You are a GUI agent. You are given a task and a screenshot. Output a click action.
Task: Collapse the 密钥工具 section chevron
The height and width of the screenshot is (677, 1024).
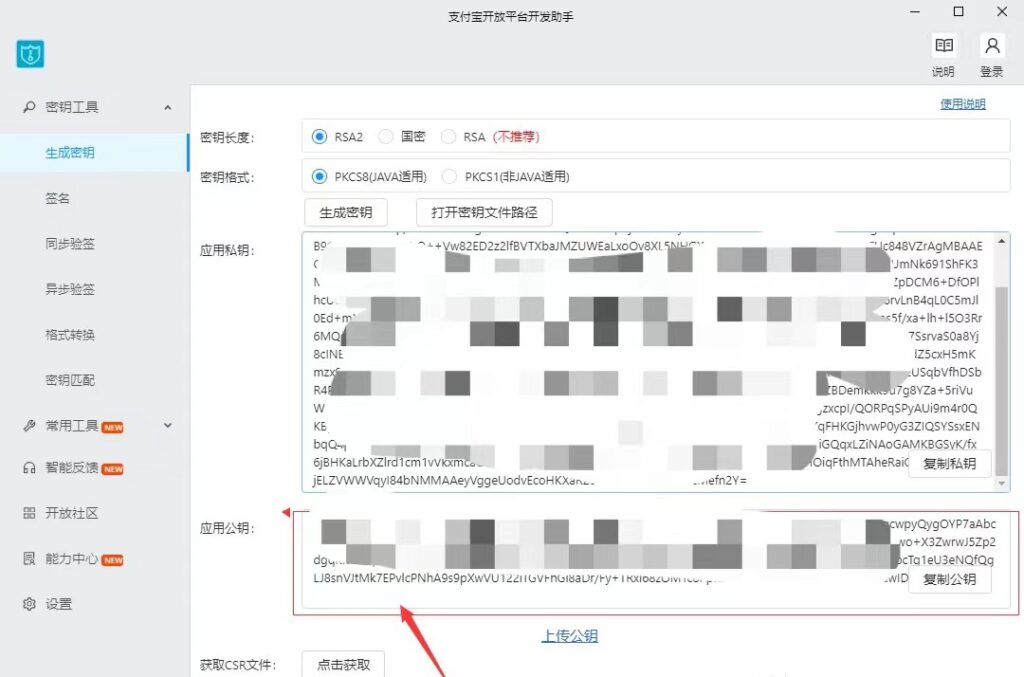point(168,107)
